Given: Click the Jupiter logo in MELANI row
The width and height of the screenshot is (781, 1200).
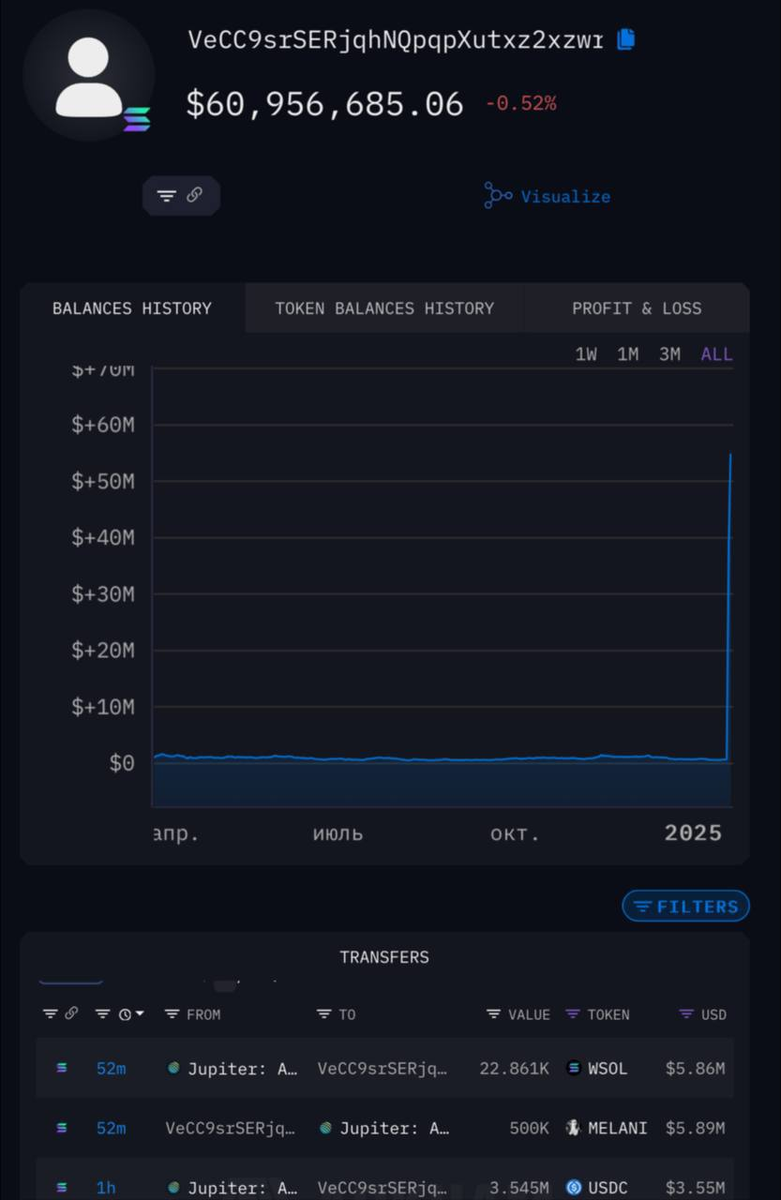Looking at the screenshot, I should [325, 1128].
